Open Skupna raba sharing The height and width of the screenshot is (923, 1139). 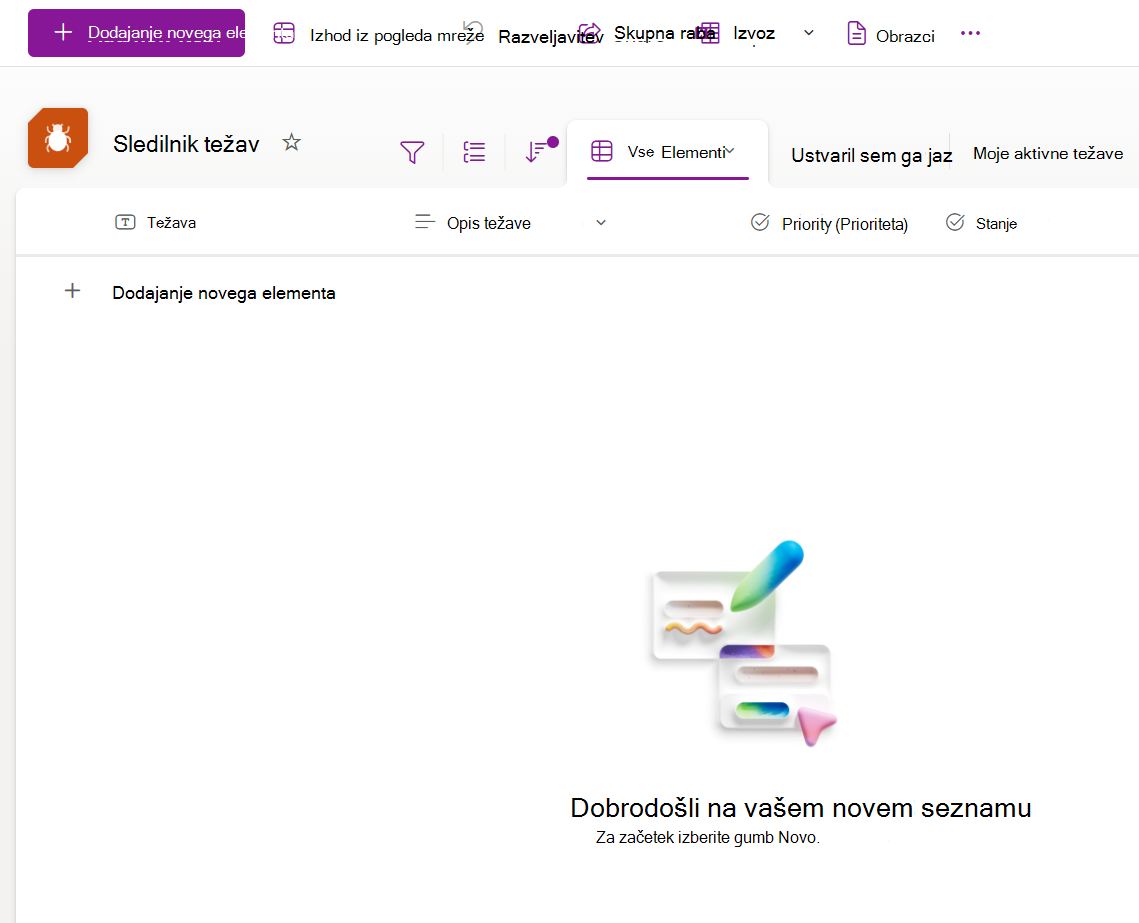click(664, 33)
